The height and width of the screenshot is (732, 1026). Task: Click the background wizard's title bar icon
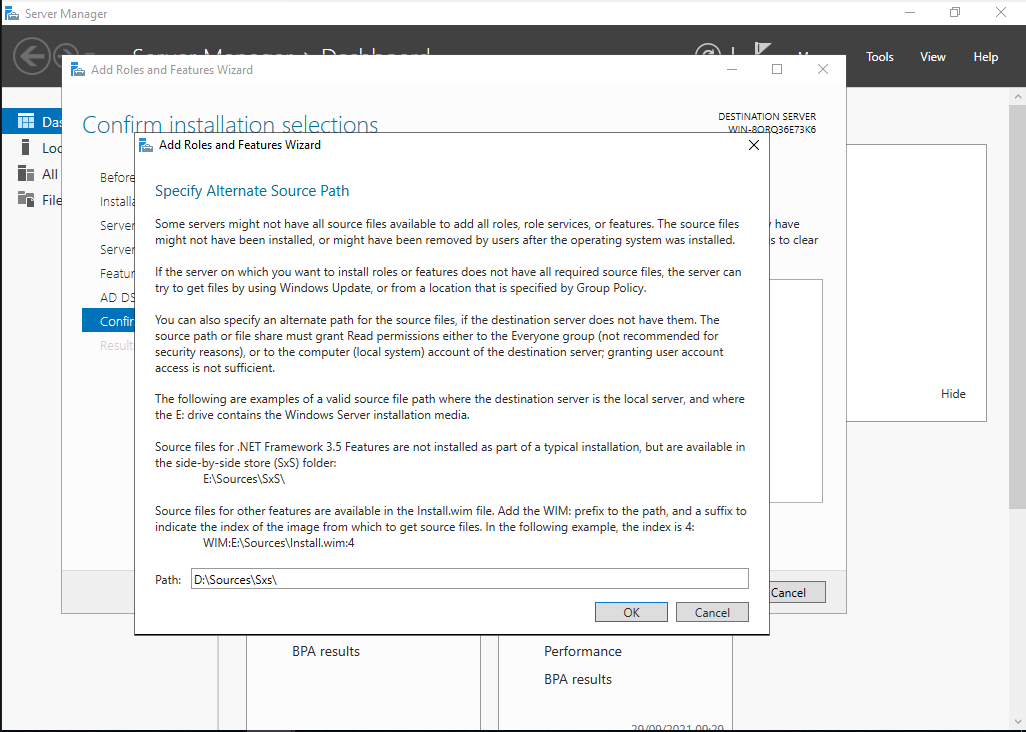(78, 70)
